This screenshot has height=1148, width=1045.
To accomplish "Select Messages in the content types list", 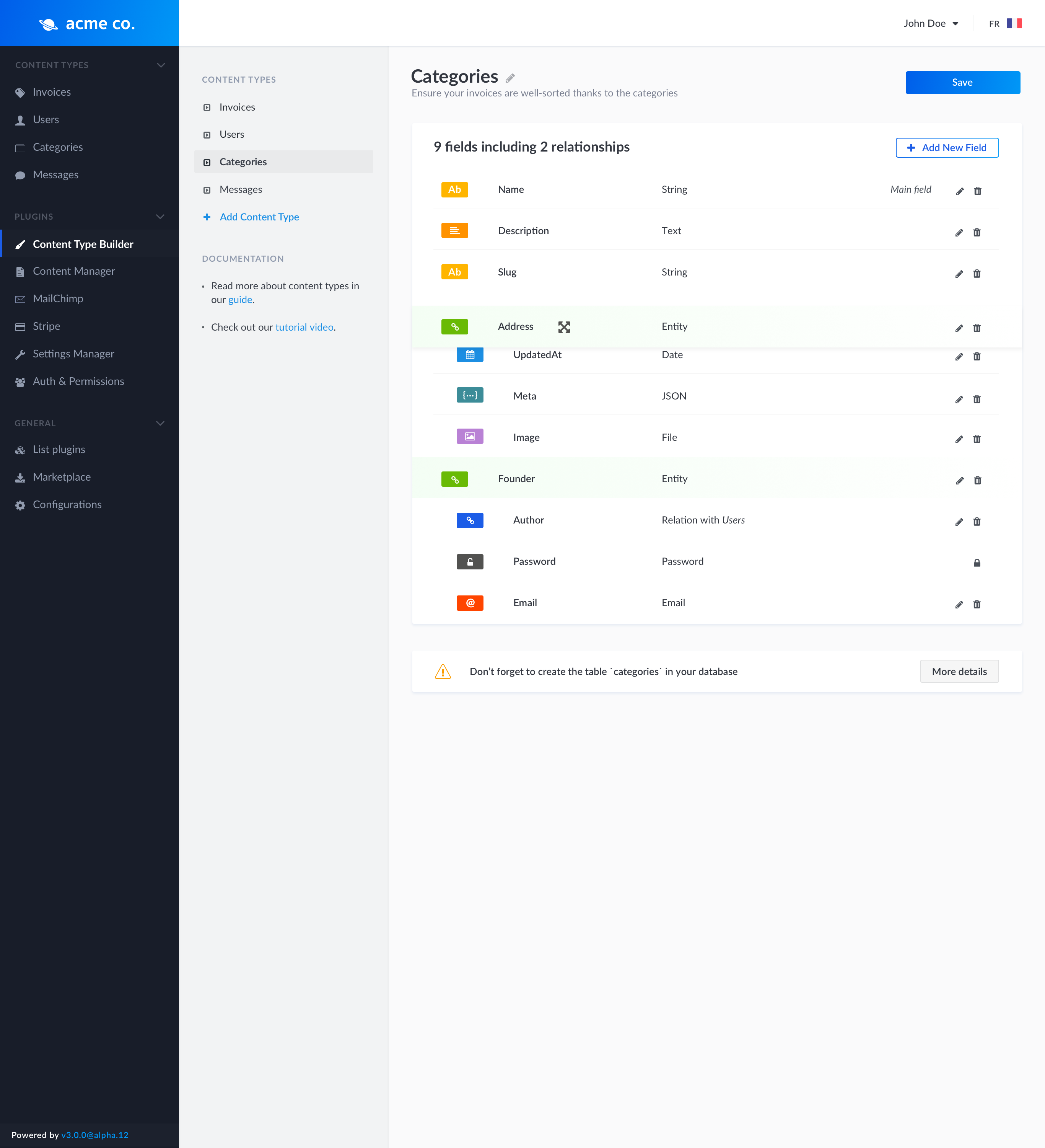I will 241,189.
